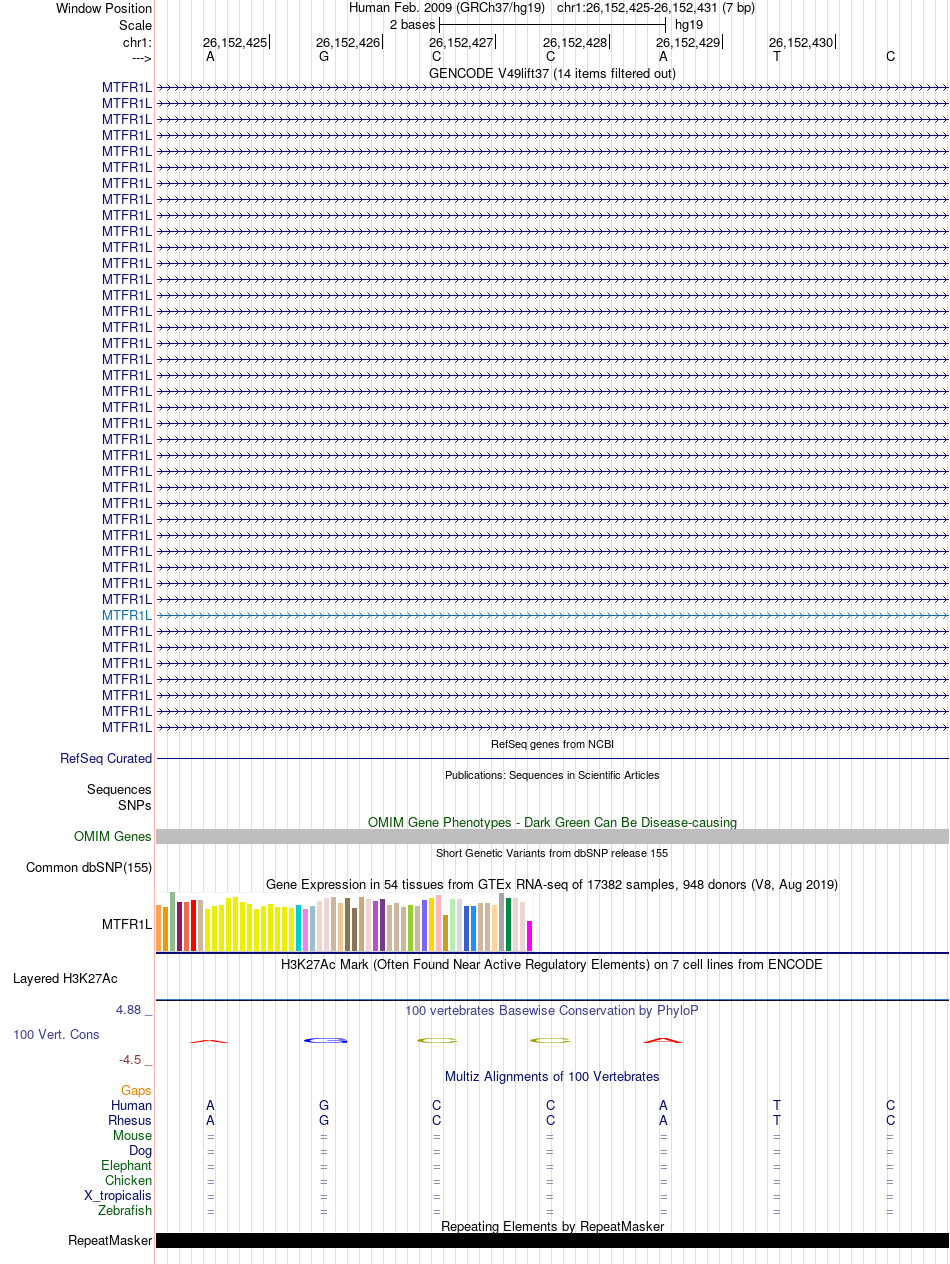Select the Mouse species label
Viewport: 950px width, 1264px height.
click(x=133, y=1136)
